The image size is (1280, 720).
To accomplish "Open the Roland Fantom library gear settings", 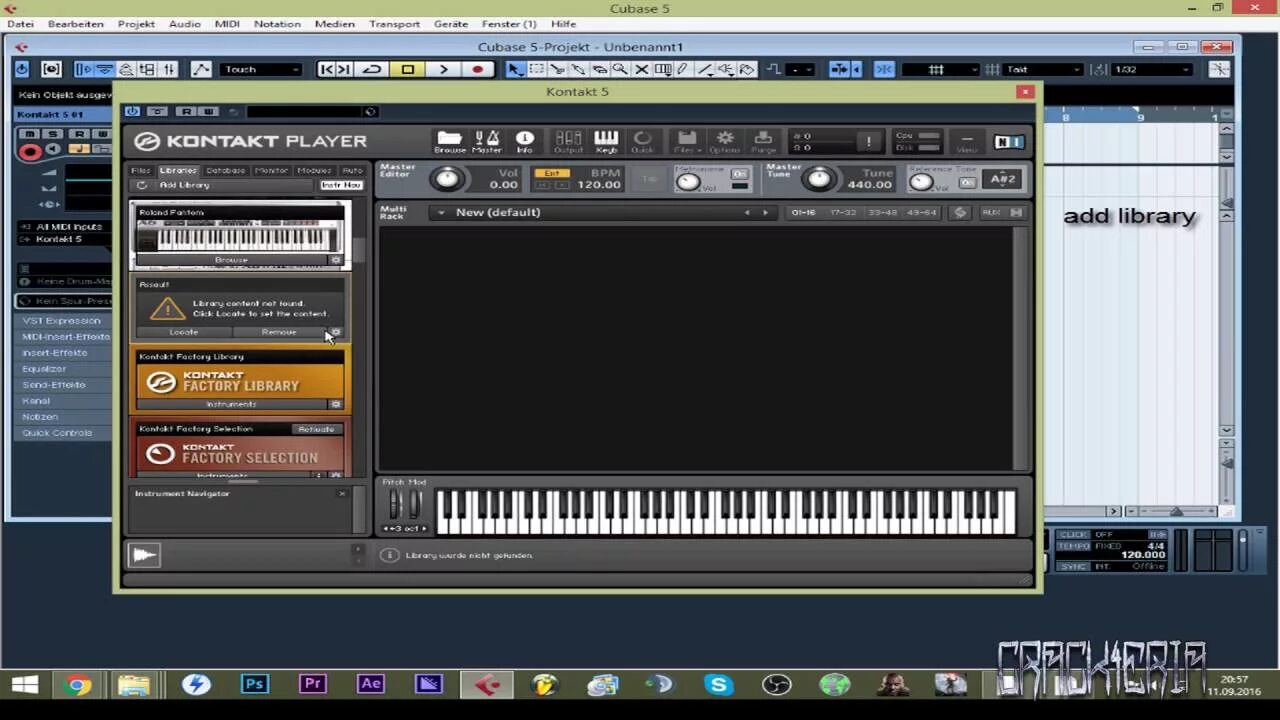I will pyautogui.click(x=336, y=260).
